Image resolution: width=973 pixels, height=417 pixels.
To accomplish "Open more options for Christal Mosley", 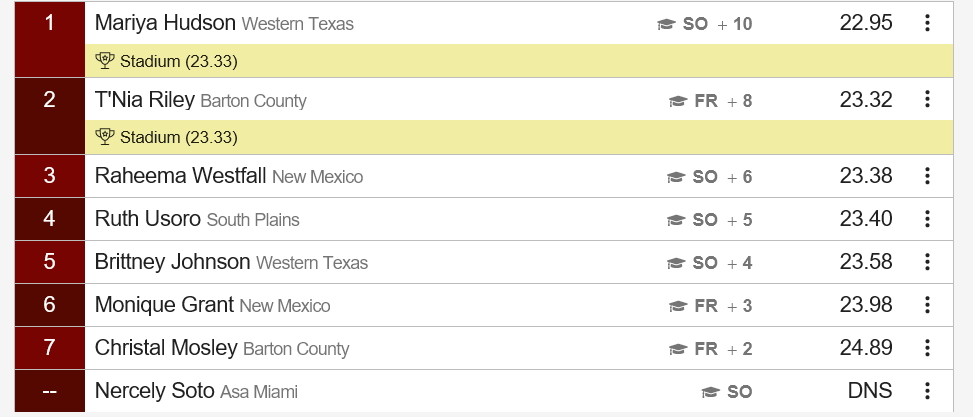I will 927,348.
